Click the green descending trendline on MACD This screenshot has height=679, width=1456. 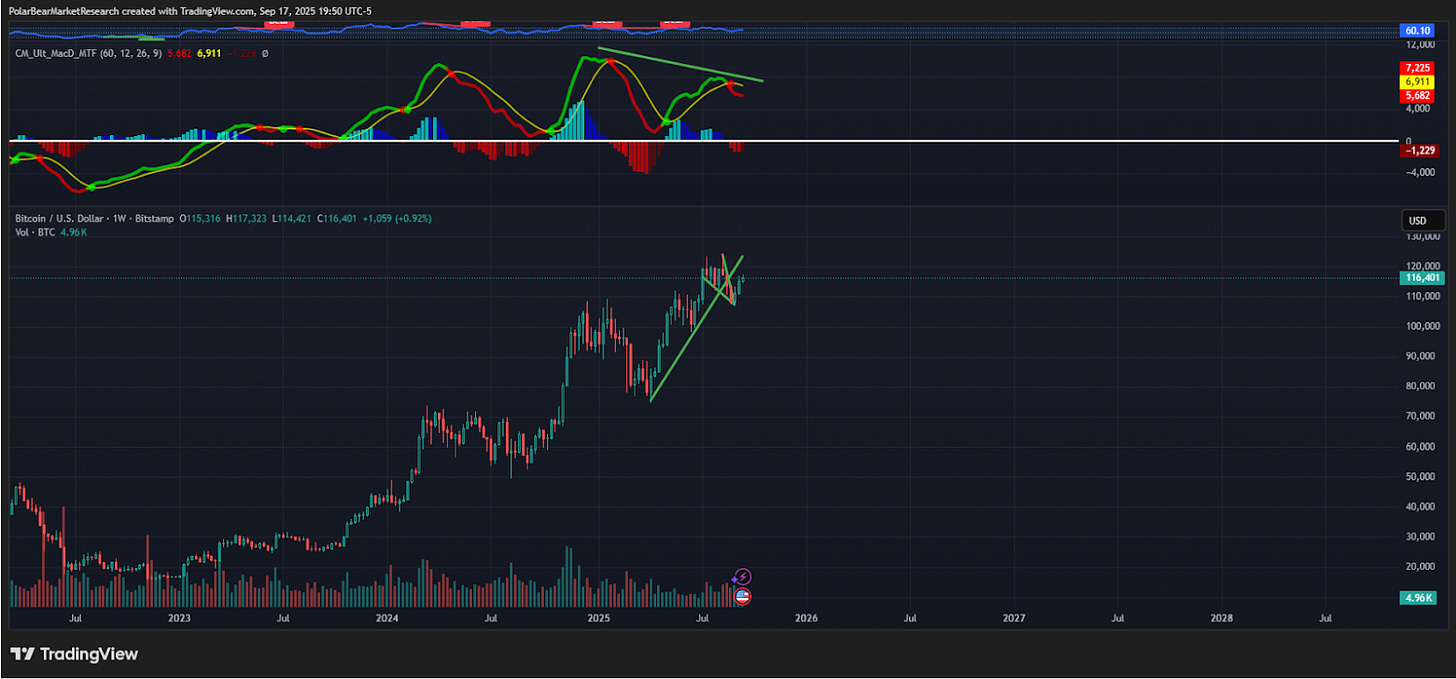(x=680, y=64)
